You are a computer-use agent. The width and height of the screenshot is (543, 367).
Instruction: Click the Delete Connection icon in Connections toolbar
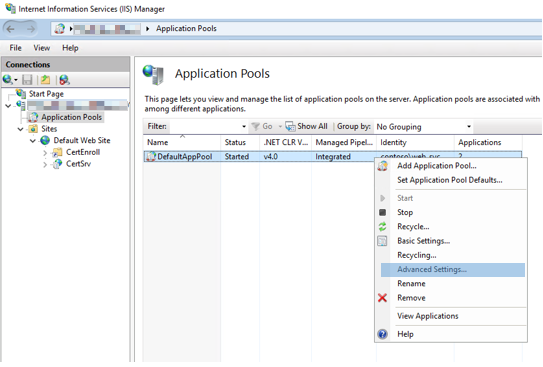(x=64, y=80)
